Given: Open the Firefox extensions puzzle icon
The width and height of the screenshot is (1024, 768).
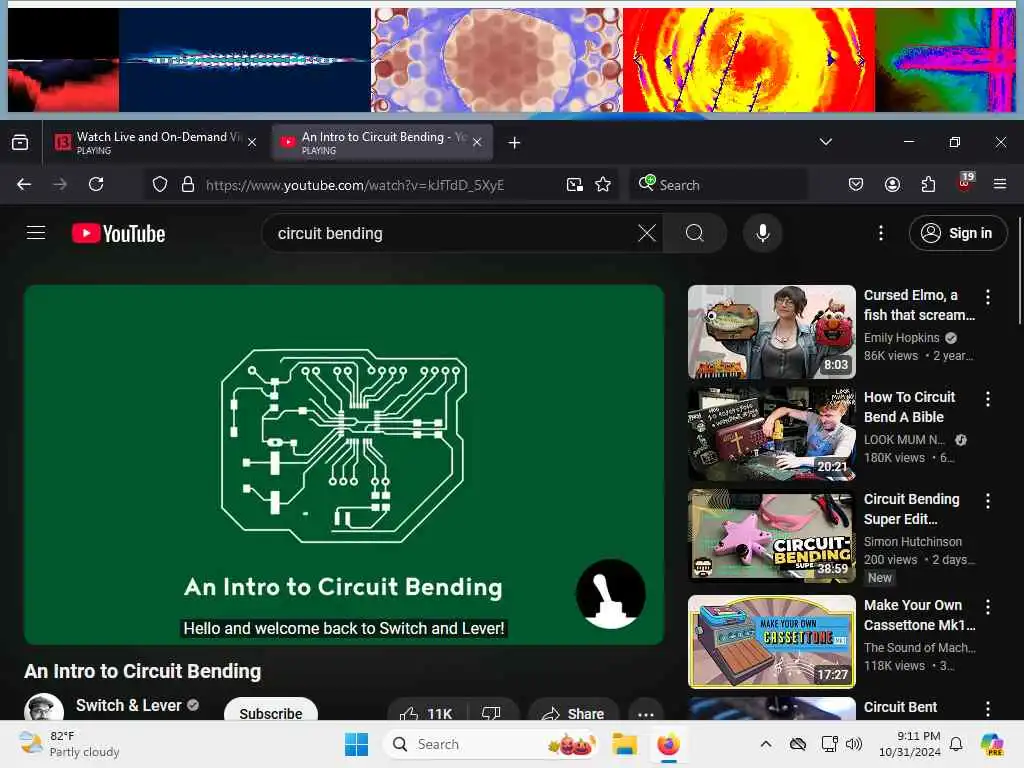Looking at the screenshot, I should 928,185.
